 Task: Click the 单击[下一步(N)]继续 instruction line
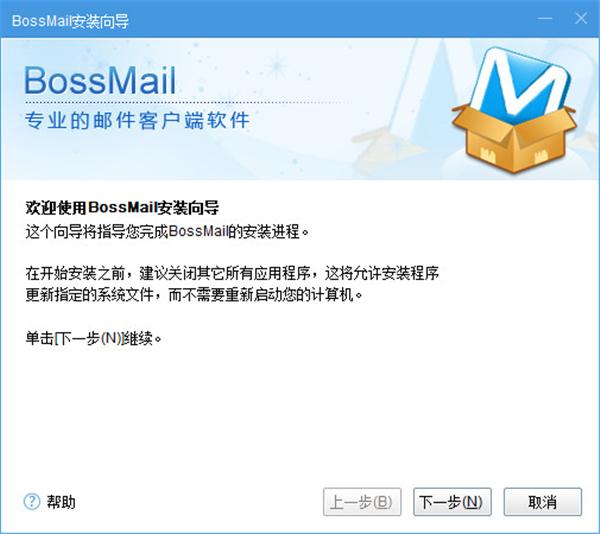tap(93, 338)
